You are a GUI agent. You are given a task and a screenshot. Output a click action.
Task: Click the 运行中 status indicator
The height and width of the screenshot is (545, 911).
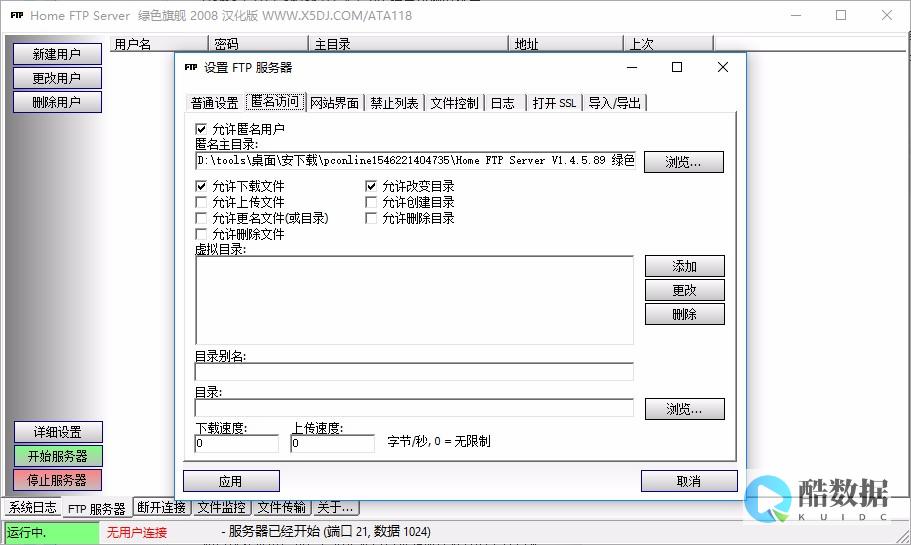pos(52,532)
